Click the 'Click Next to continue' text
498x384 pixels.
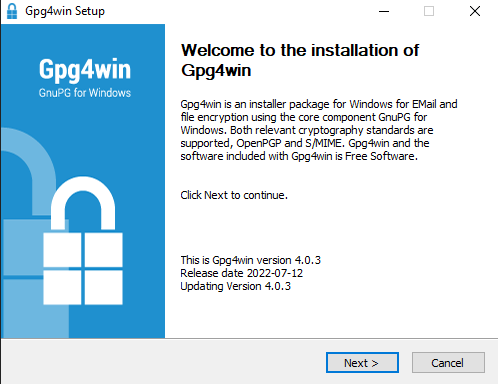click(234, 195)
